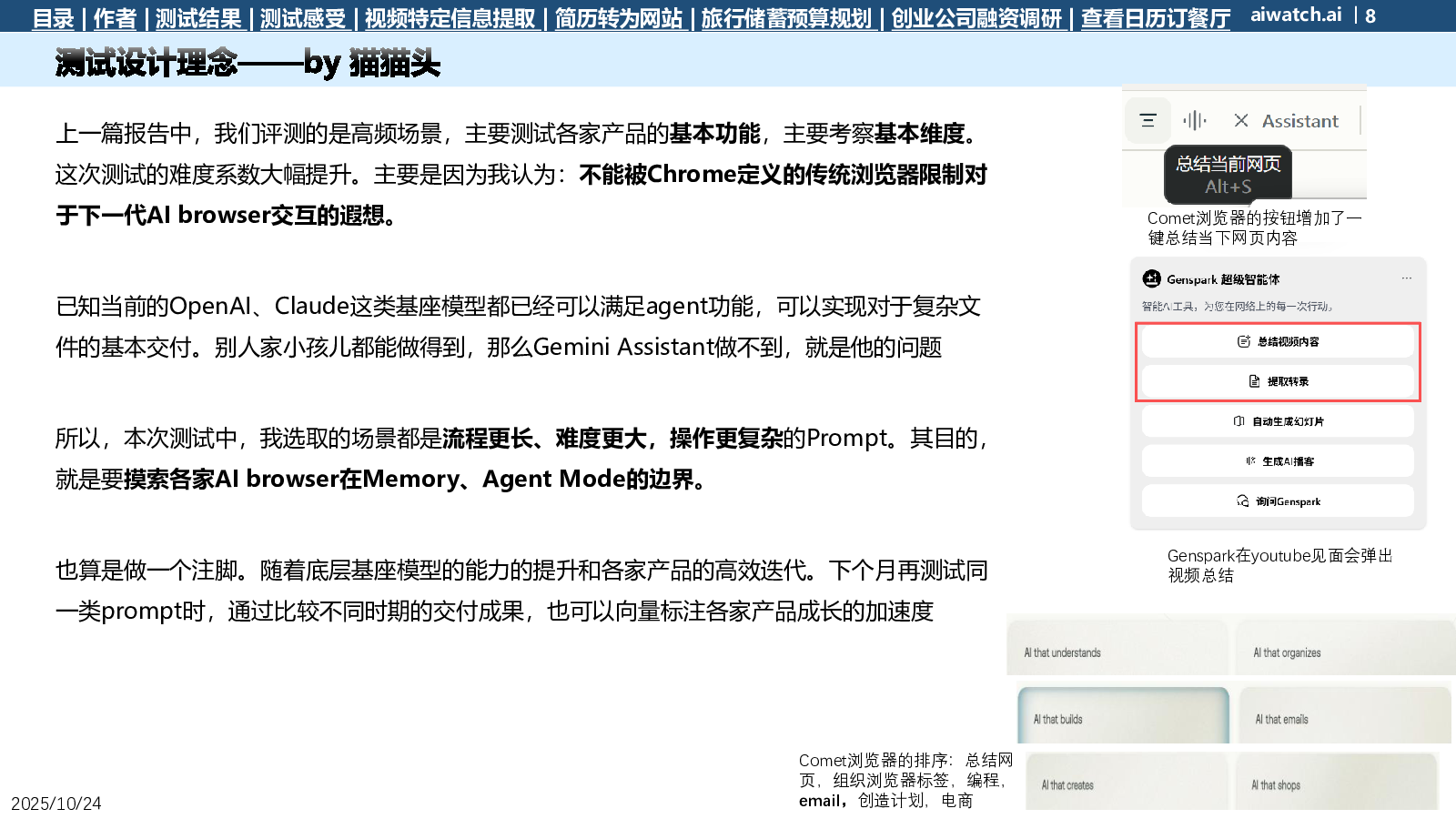Open the 作者 author navigation link
This screenshot has width=1456, height=819.
[x=115, y=18]
